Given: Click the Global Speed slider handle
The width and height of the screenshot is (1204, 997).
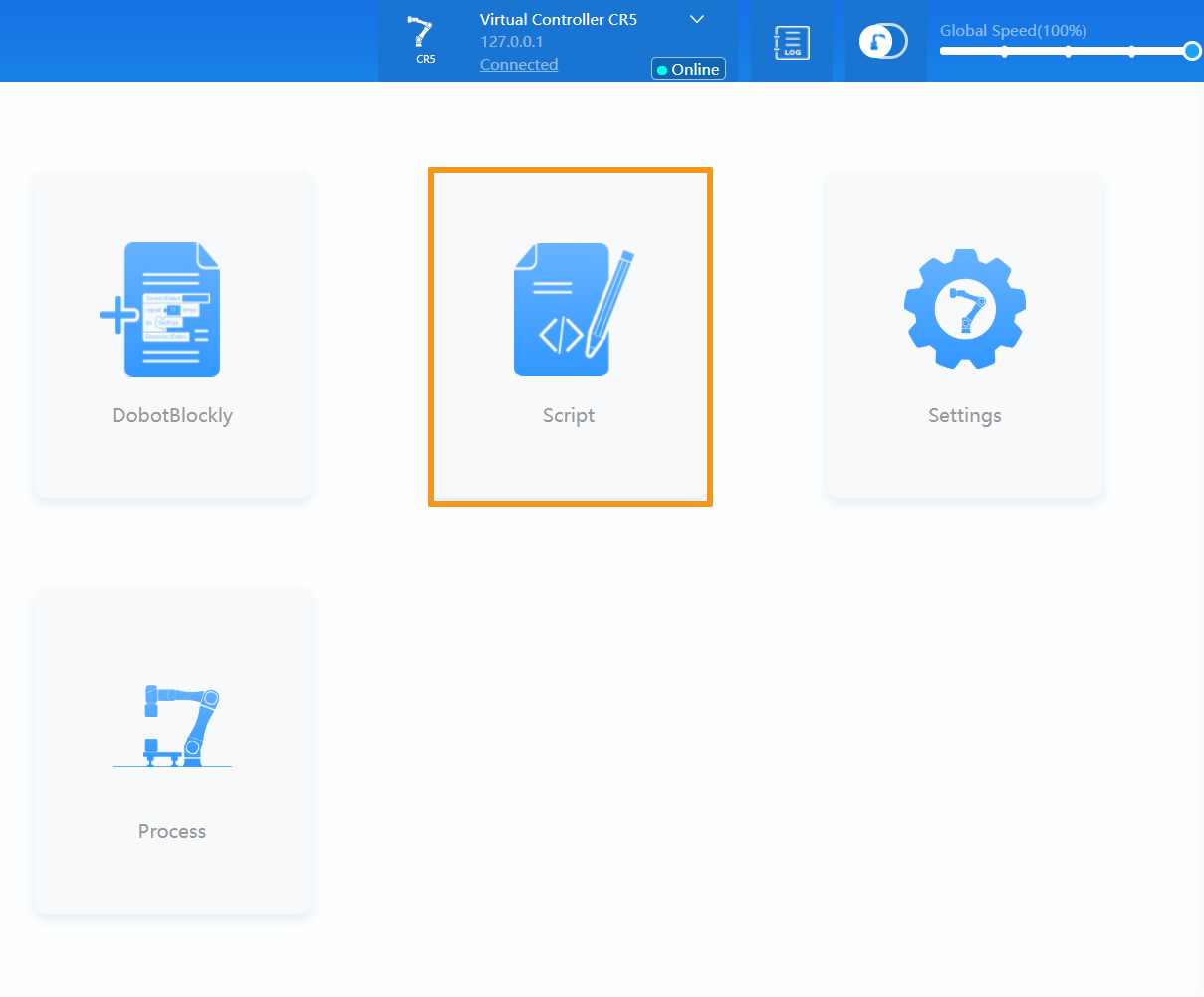Looking at the screenshot, I should click(1192, 51).
